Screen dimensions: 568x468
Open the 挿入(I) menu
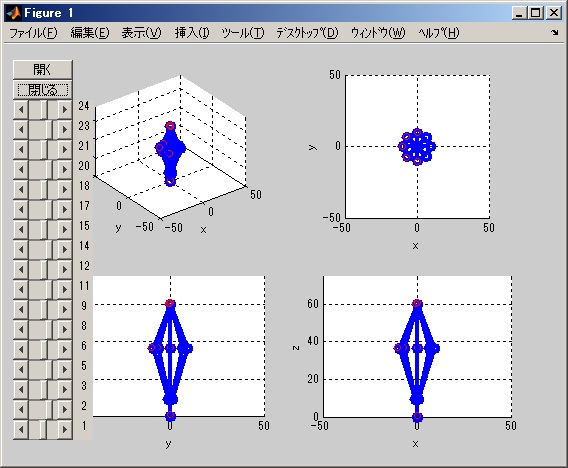point(192,33)
